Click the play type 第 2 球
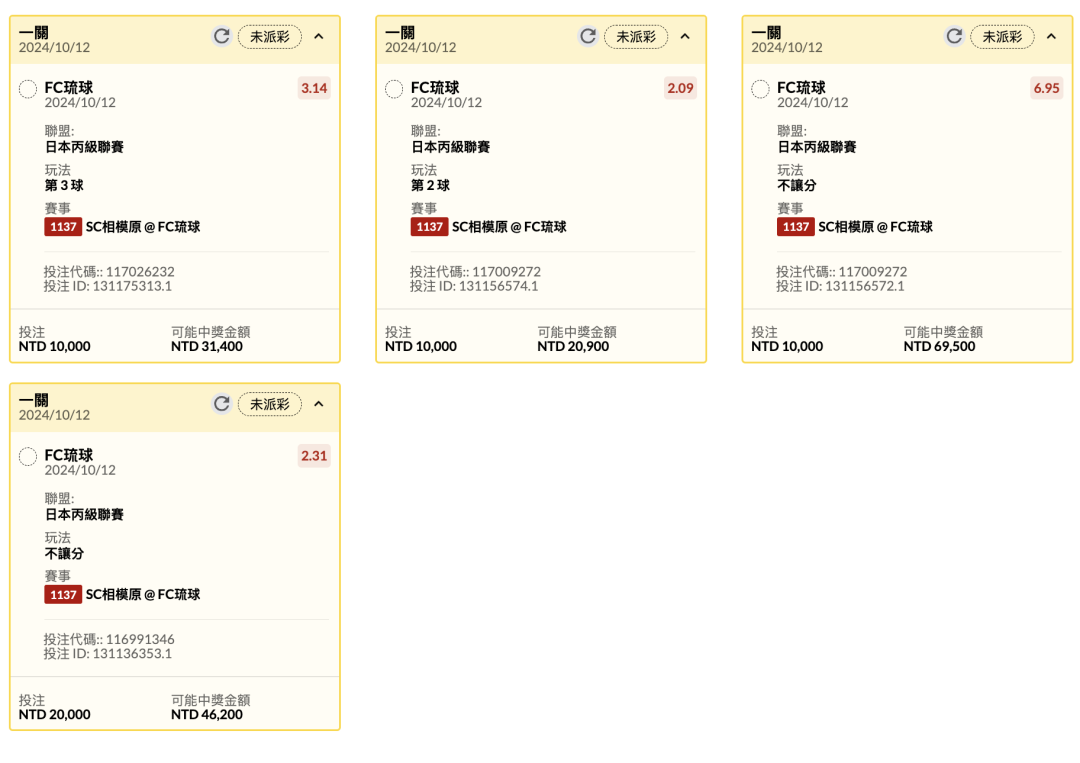The image size is (1080, 763). 430,185
